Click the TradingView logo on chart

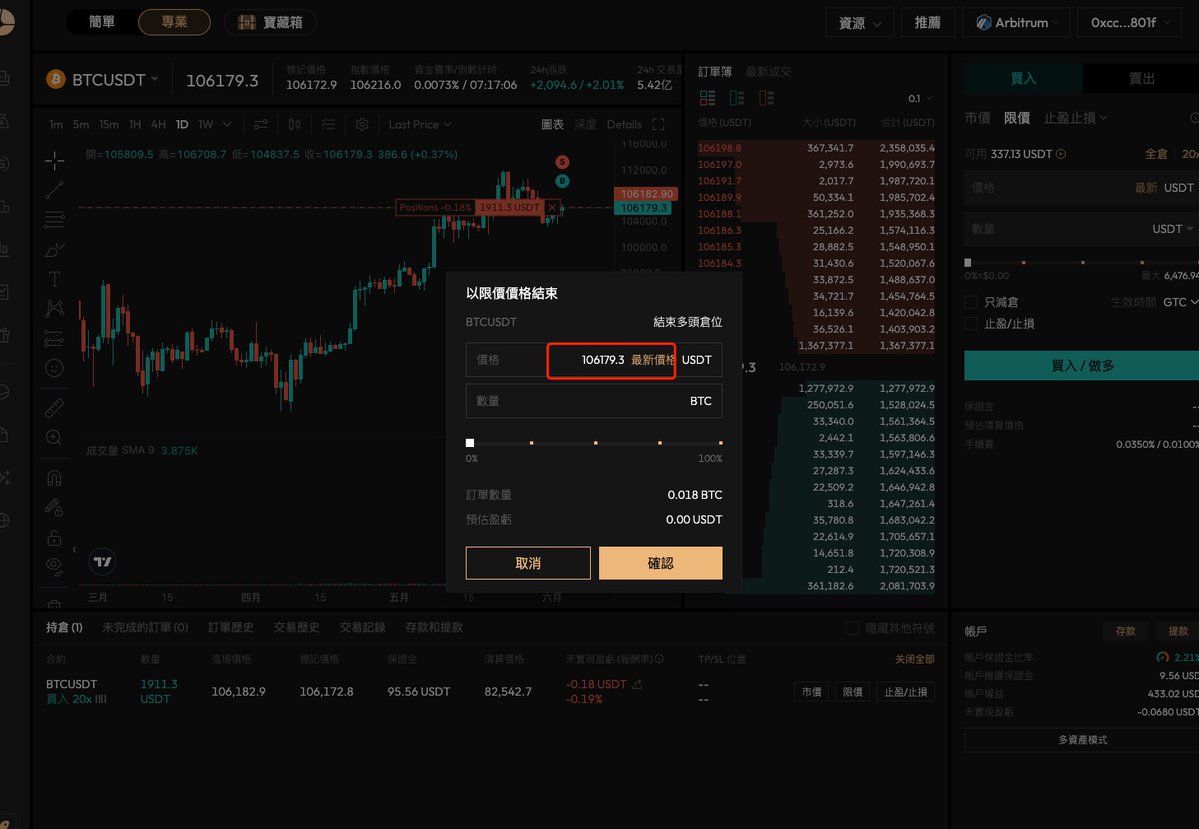(x=102, y=561)
